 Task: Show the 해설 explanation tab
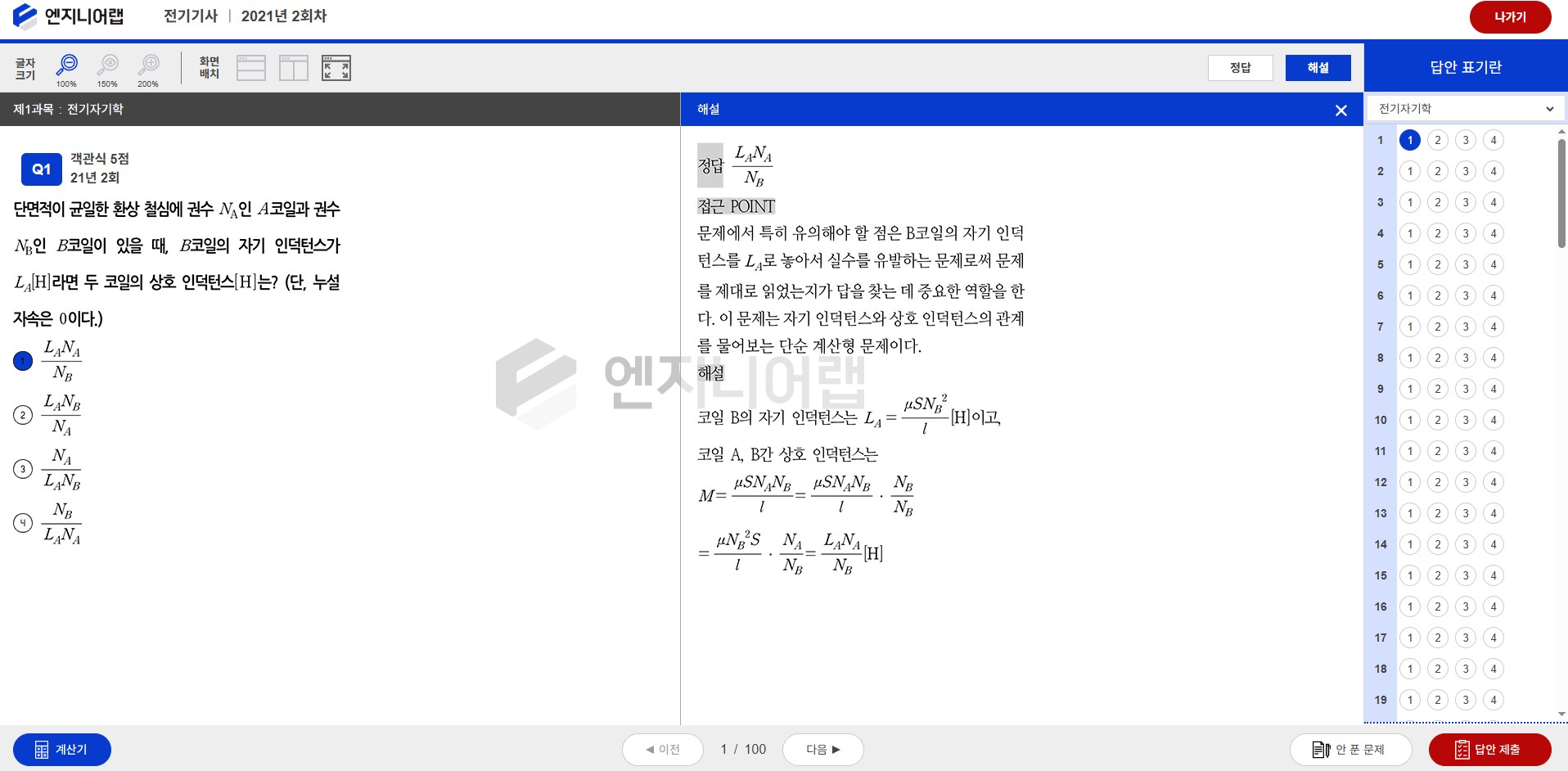coord(1318,68)
